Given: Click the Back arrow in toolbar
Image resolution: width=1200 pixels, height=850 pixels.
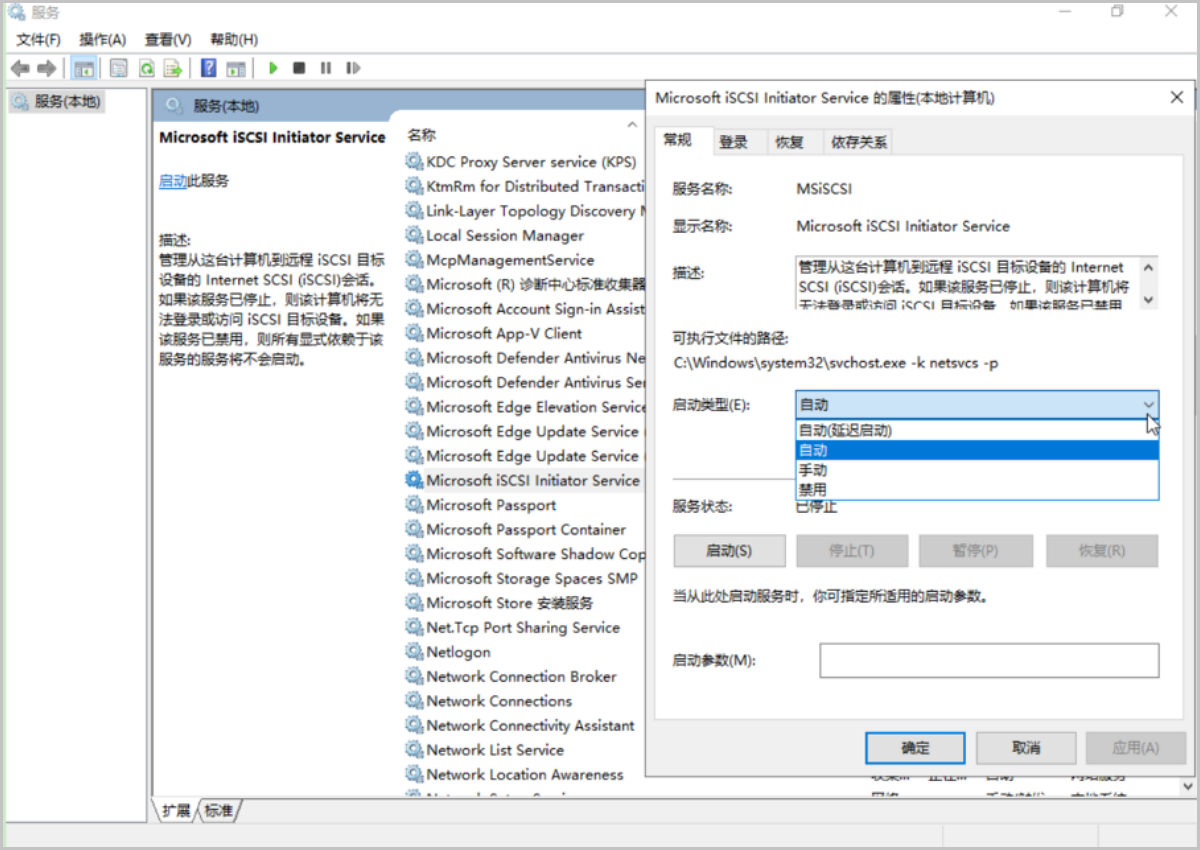Looking at the screenshot, I should pos(19,68).
